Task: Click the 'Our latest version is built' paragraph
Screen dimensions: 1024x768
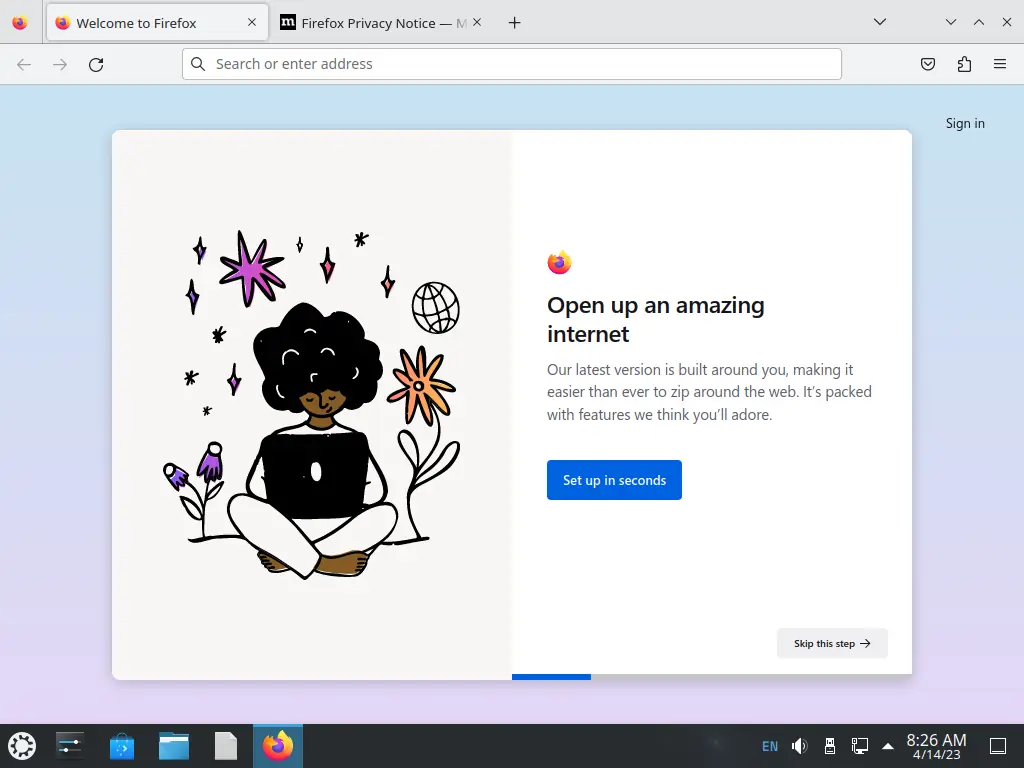Action: (x=709, y=392)
